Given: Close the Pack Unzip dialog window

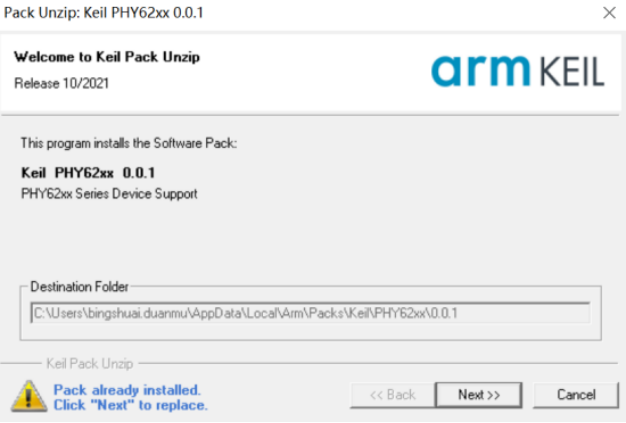Looking at the screenshot, I should pos(609,13).
